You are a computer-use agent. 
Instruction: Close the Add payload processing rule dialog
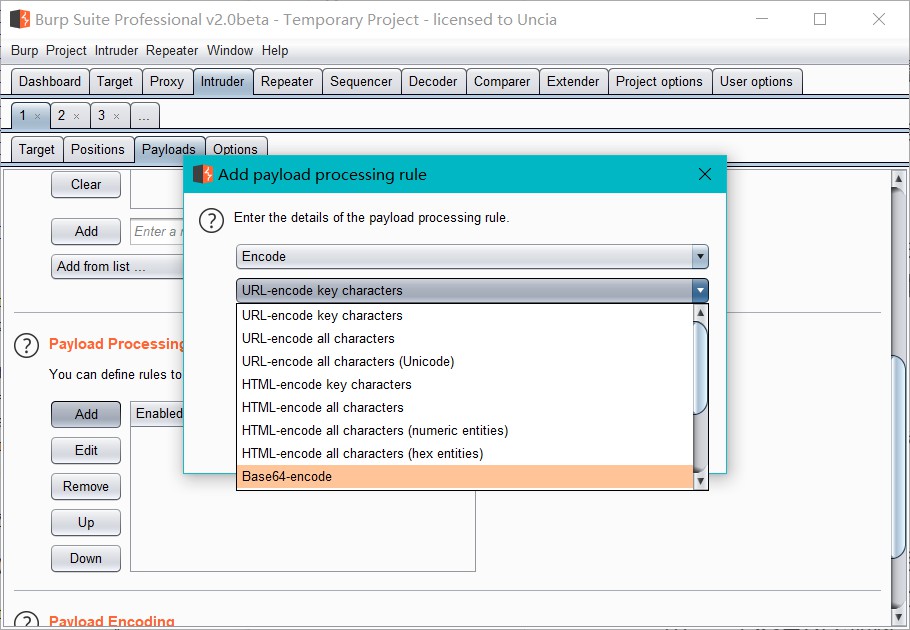tap(705, 174)
